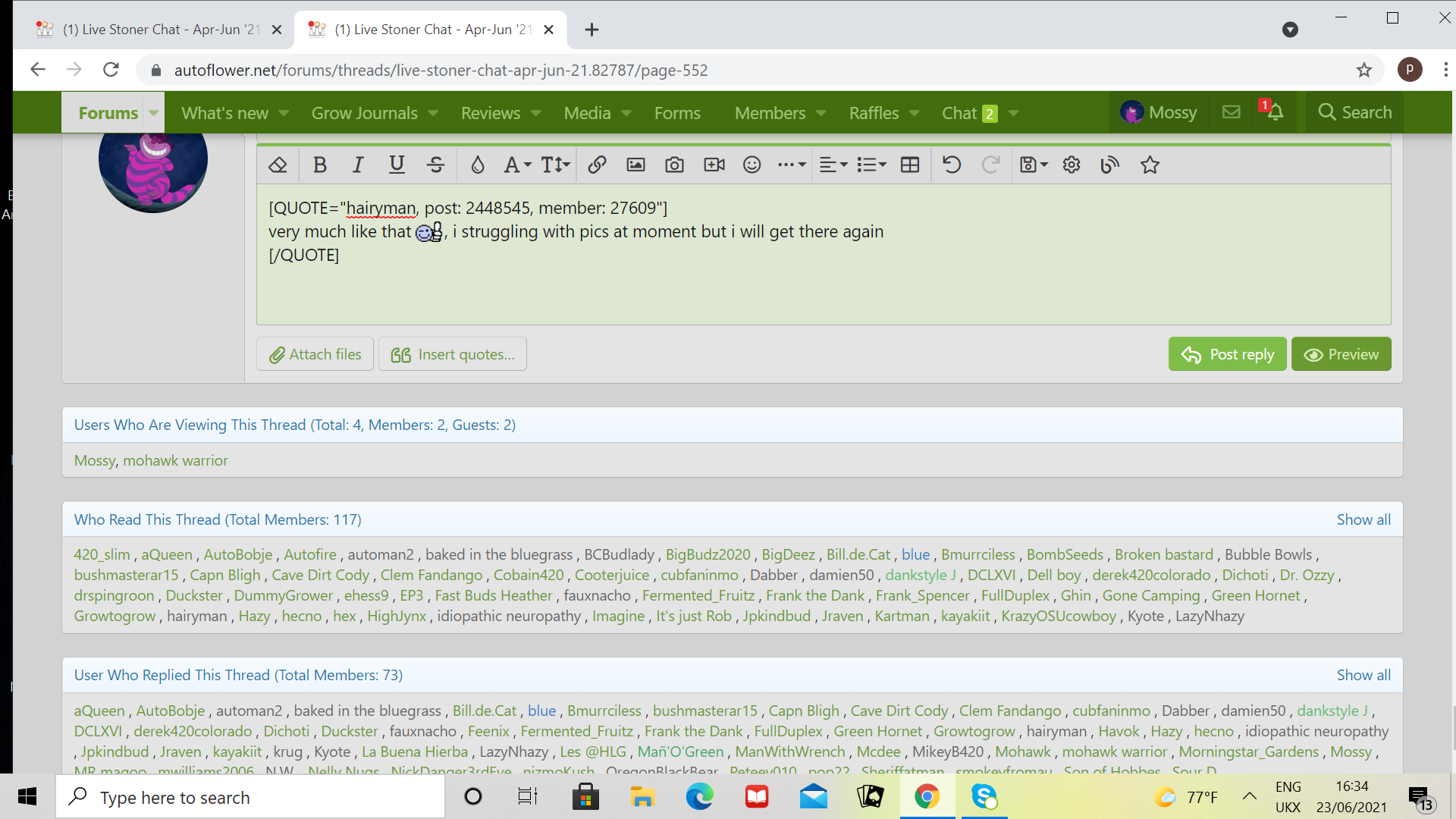Open the Mail app from the taskbar
The width and height of the screenshot is (1456, 819).
click(813, 797)
